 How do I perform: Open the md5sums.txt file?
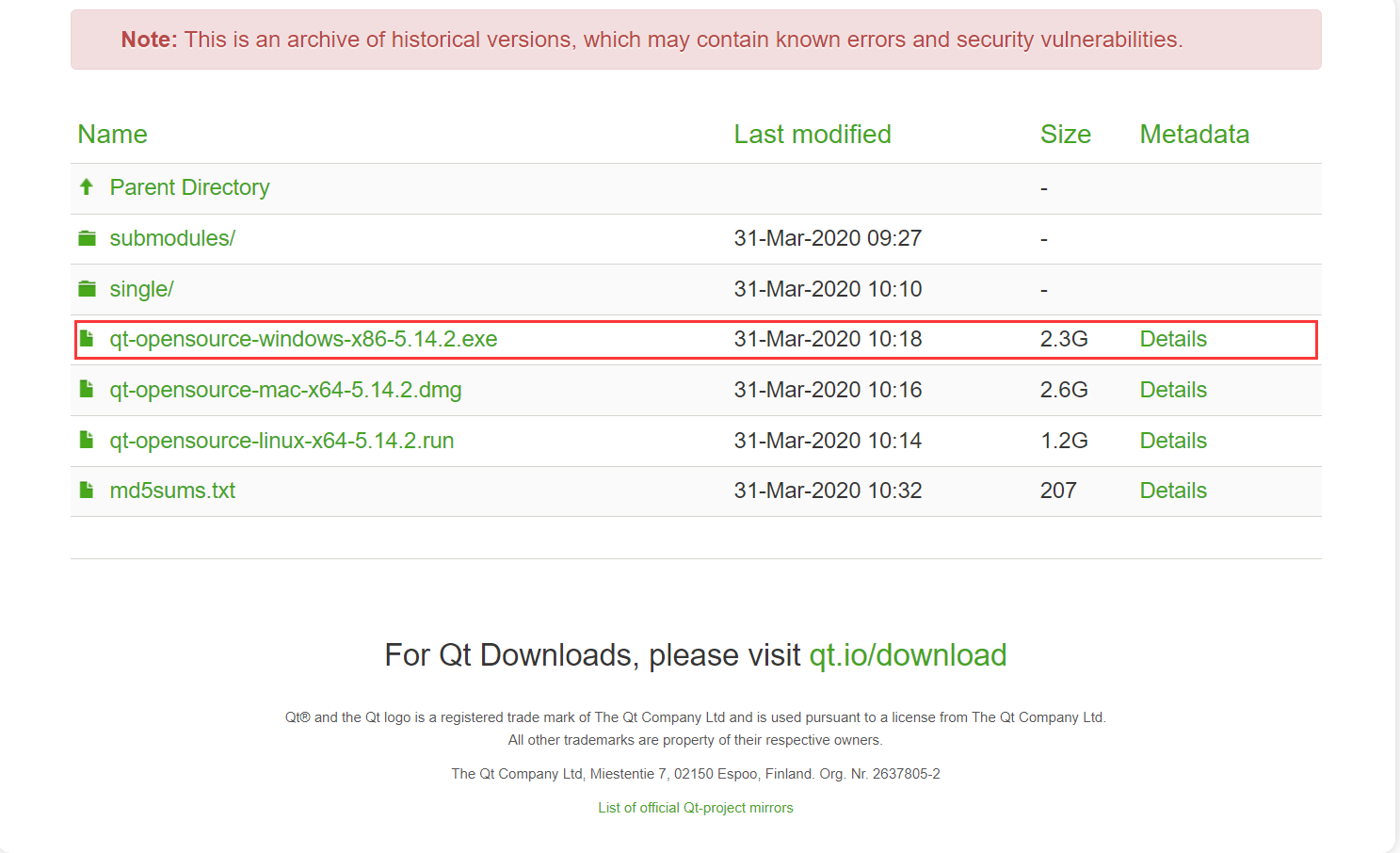click(172, 491)
